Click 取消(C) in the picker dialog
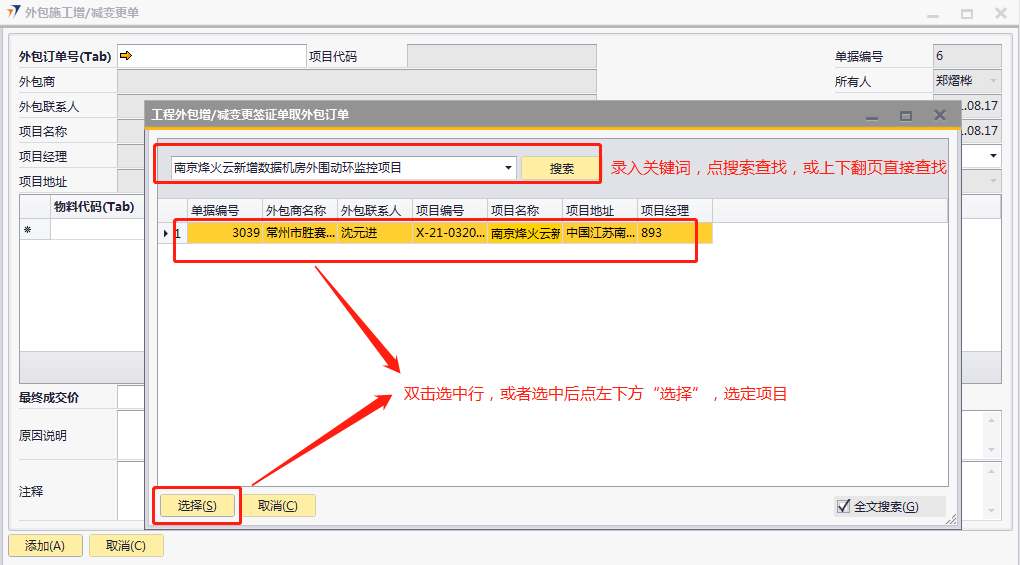The image size is (1020, 565). 278,506
